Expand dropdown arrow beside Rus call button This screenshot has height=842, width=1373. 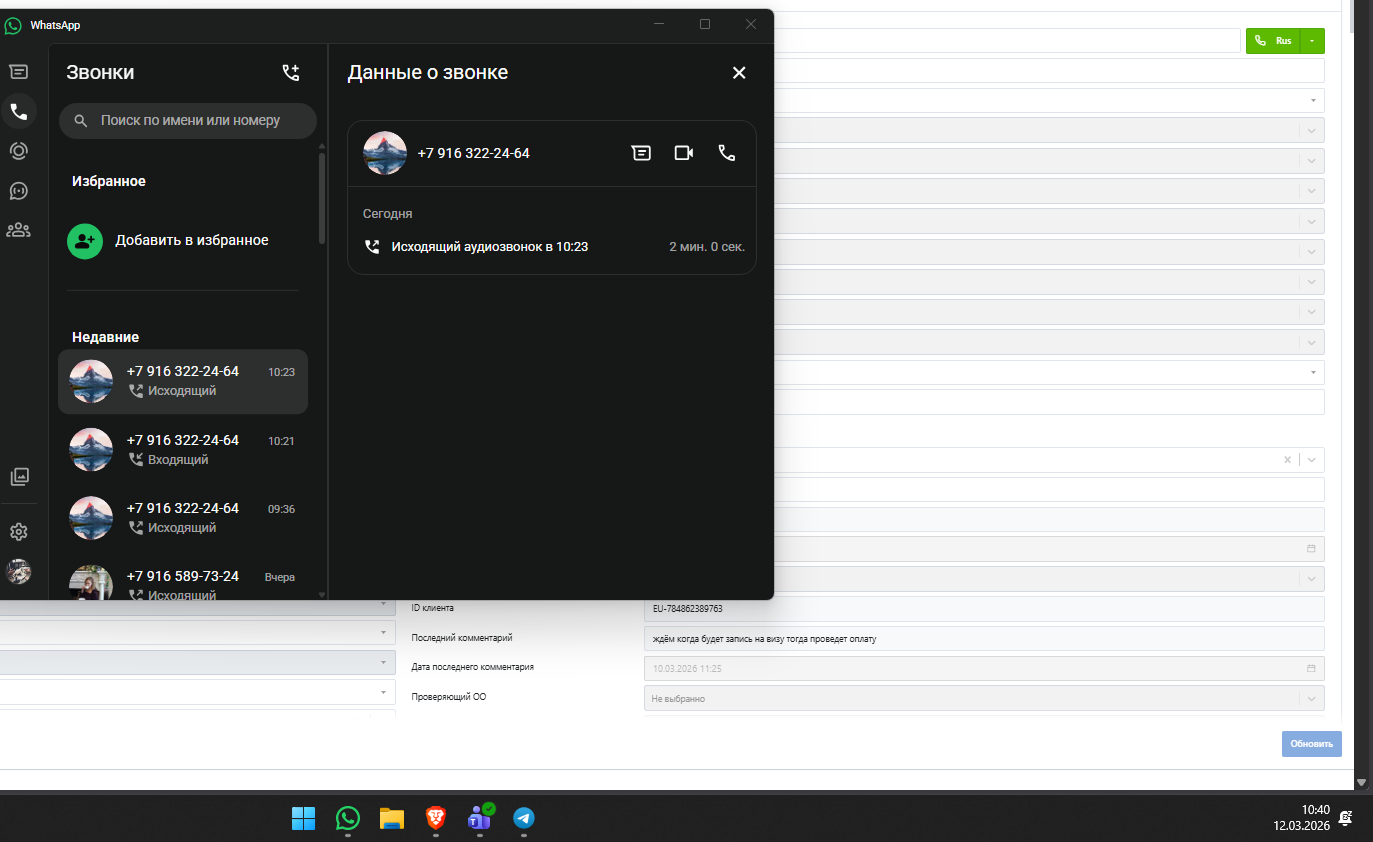pyautogui.click(x=1312, y=41)
